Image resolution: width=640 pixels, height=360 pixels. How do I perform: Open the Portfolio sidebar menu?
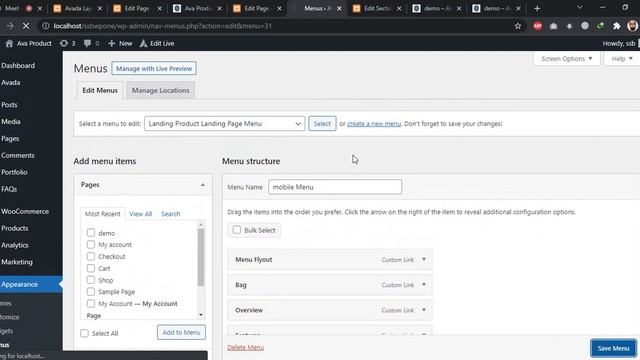[x=14, y=172]
